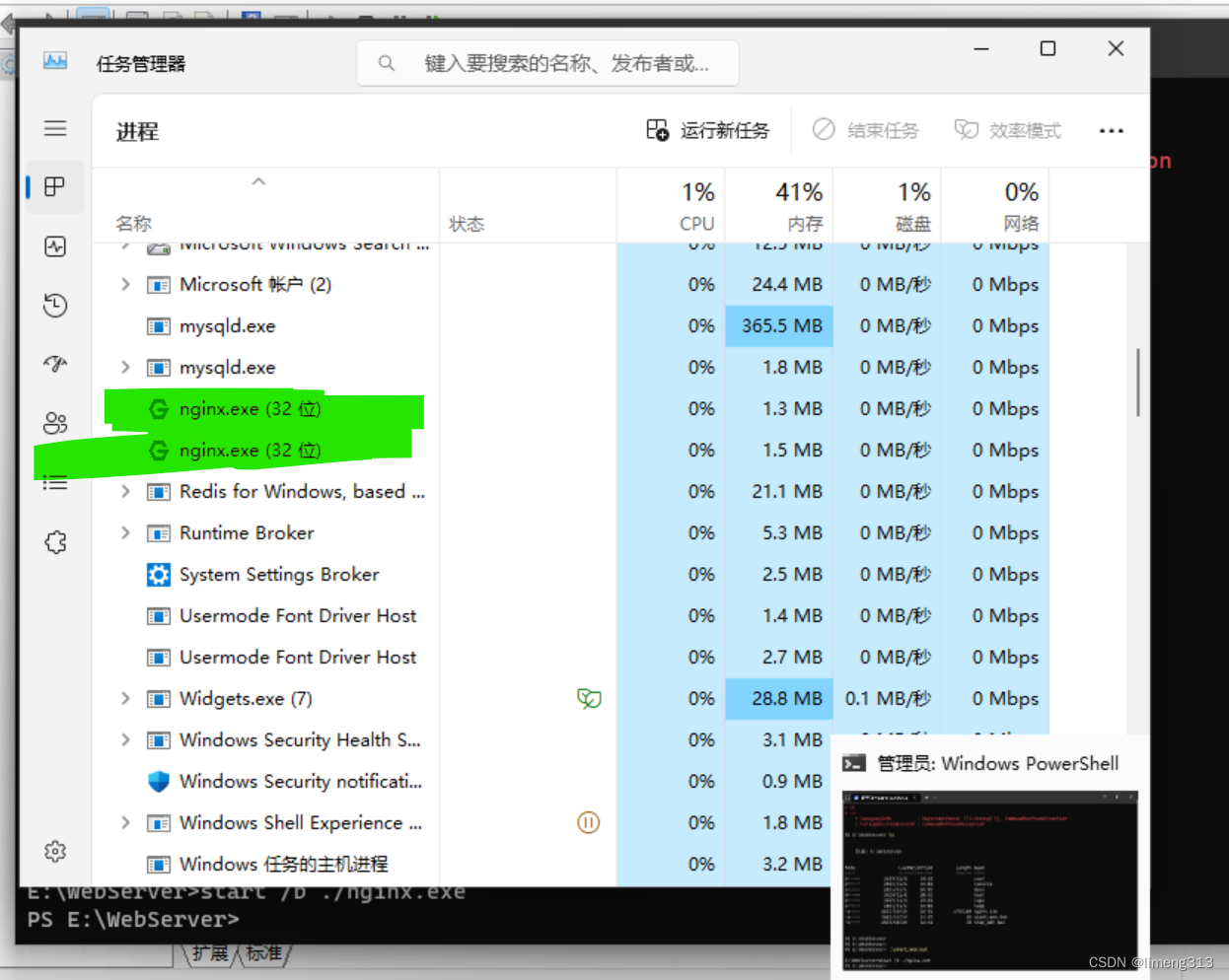
Task: Click the 365.5 MB memory cell
Action: pyautogui.click(x=779, y=325)
